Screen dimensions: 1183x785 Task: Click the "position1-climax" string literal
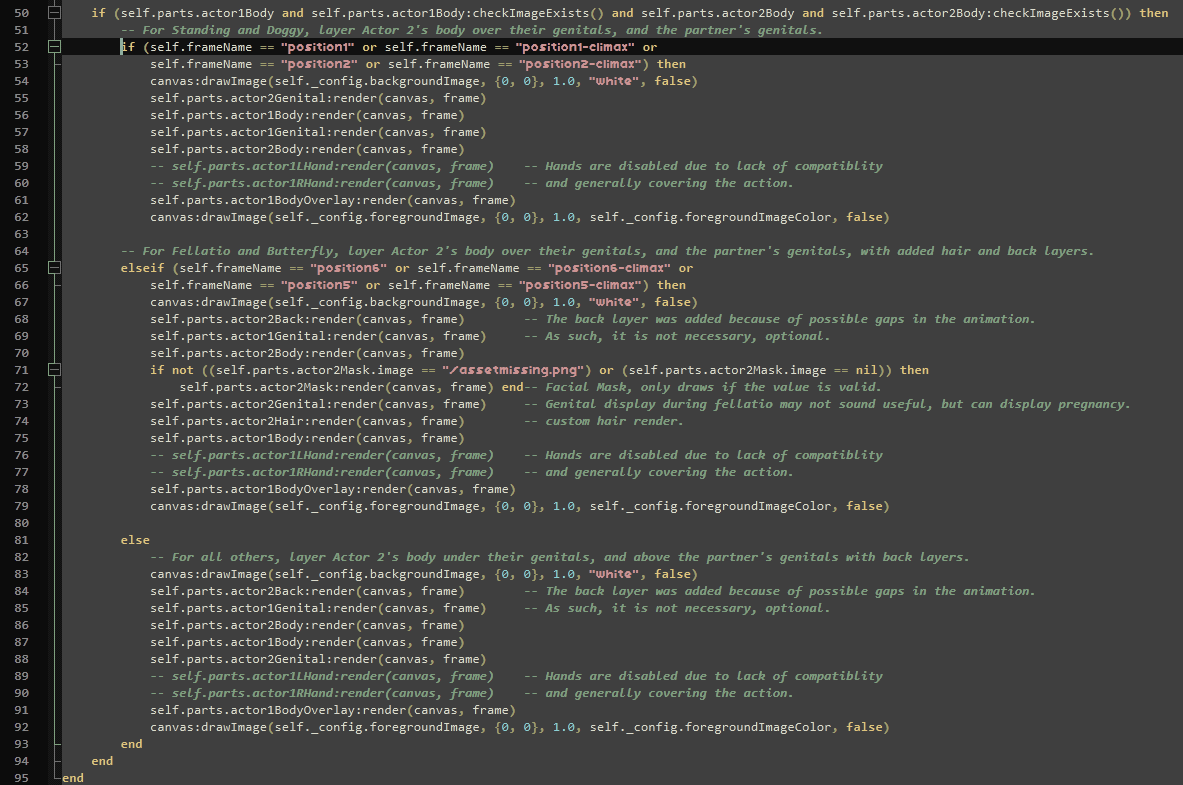coord(575,47)
